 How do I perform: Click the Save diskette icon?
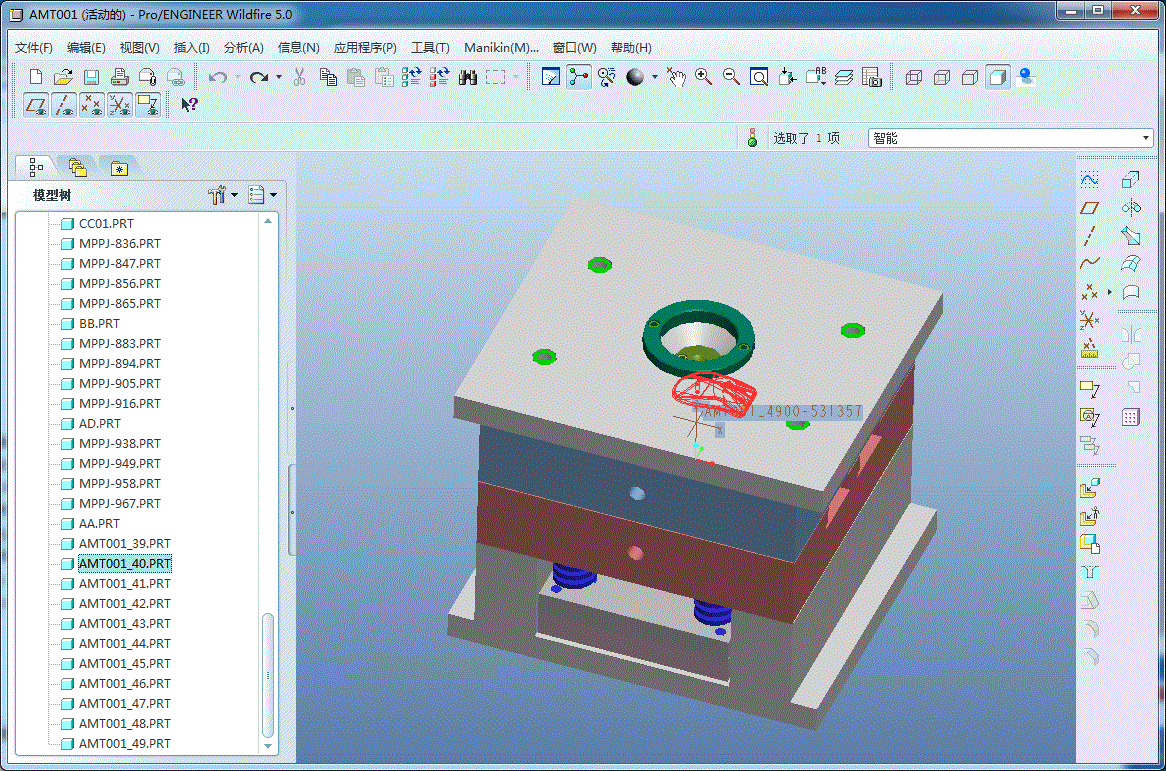91,77
